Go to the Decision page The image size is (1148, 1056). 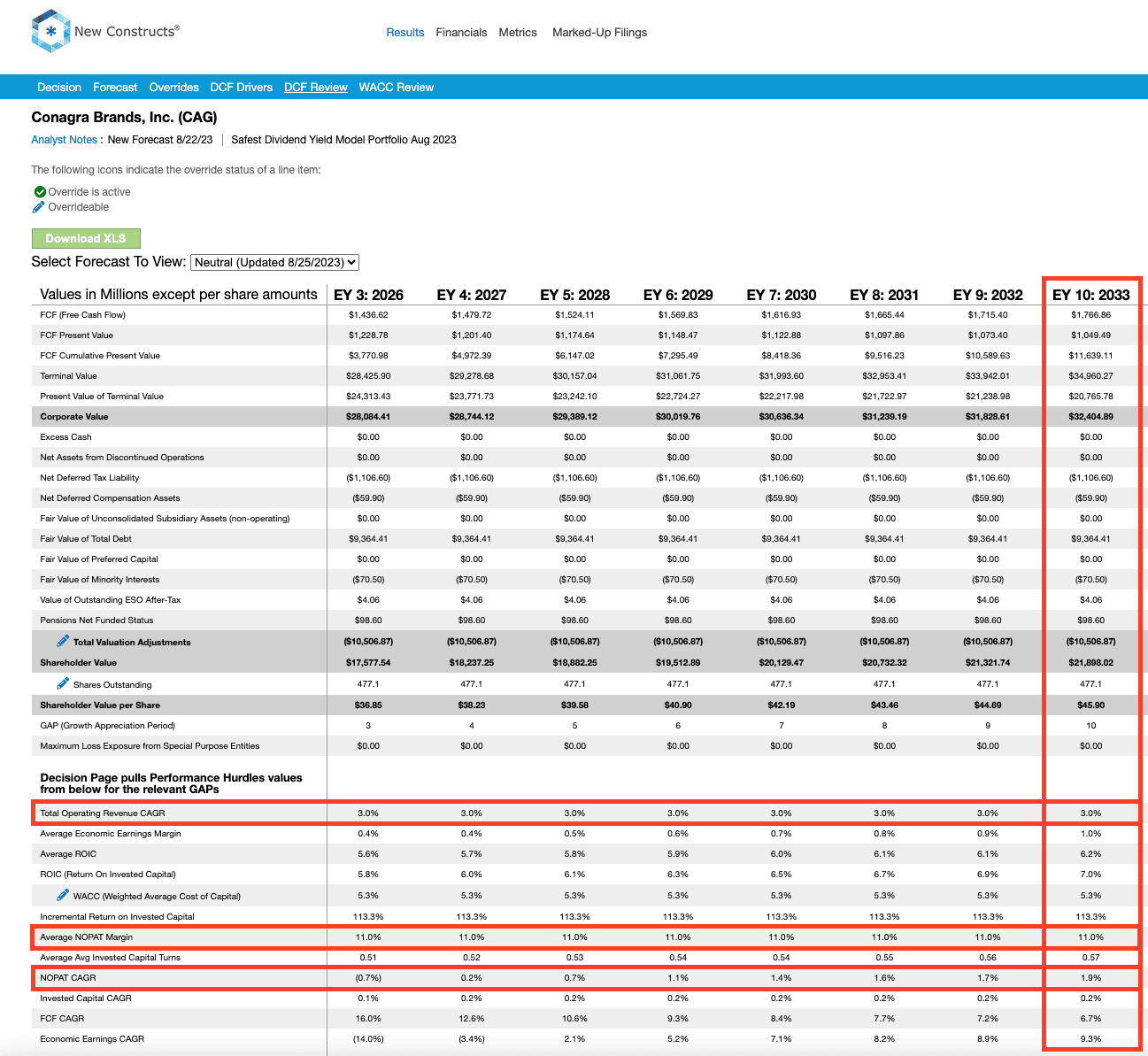59,87
